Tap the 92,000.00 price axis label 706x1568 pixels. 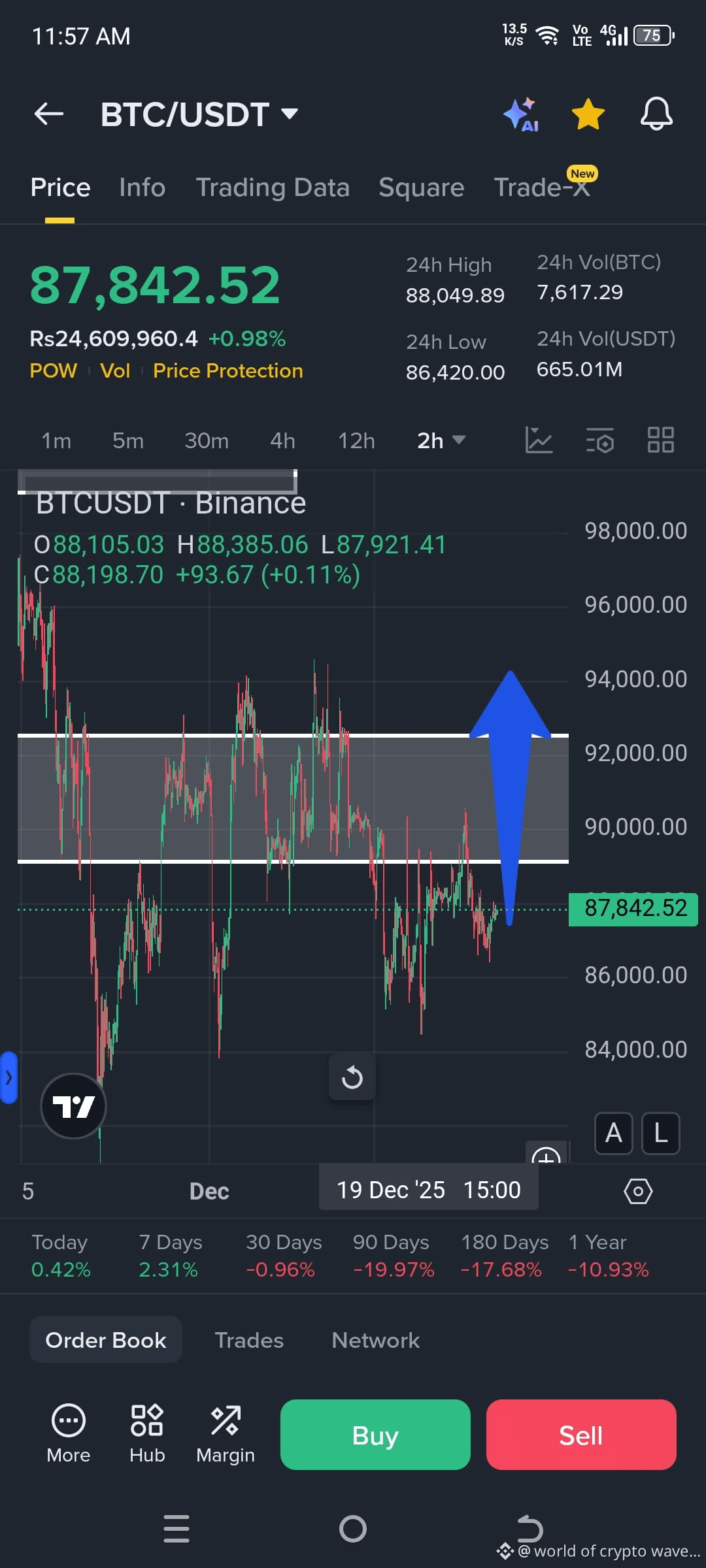(x=636, y=753)
